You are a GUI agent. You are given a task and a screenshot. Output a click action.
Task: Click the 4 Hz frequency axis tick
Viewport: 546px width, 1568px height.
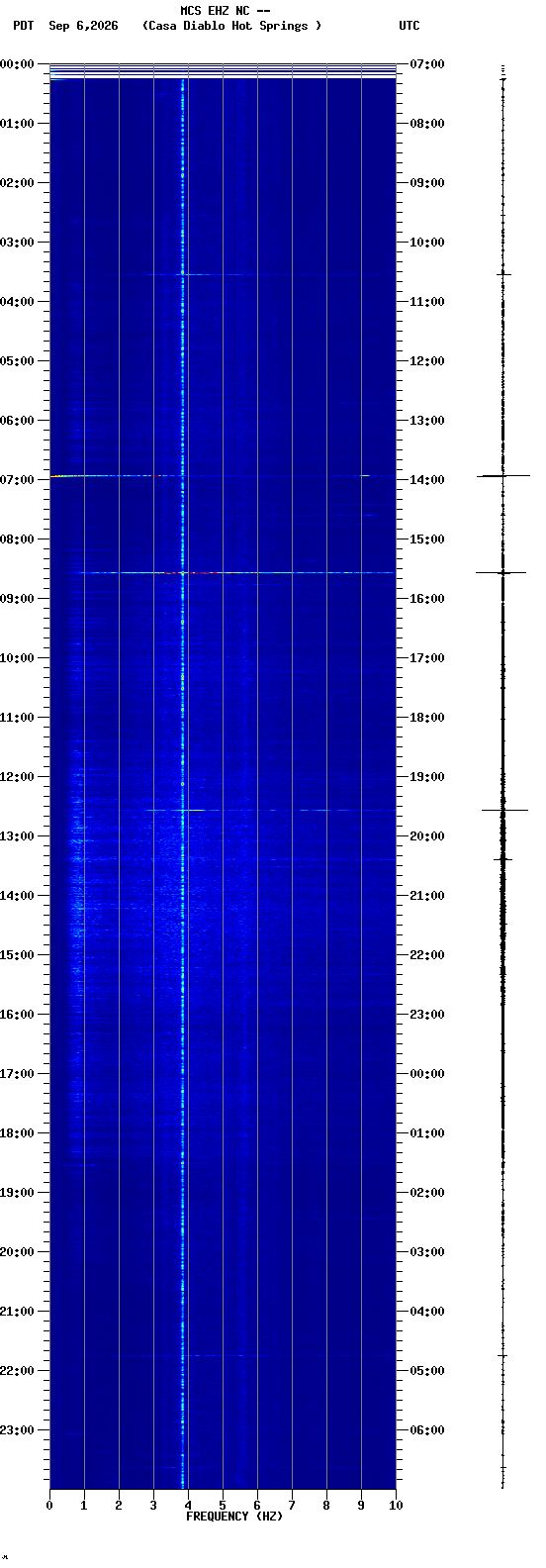pos(188,1506)
